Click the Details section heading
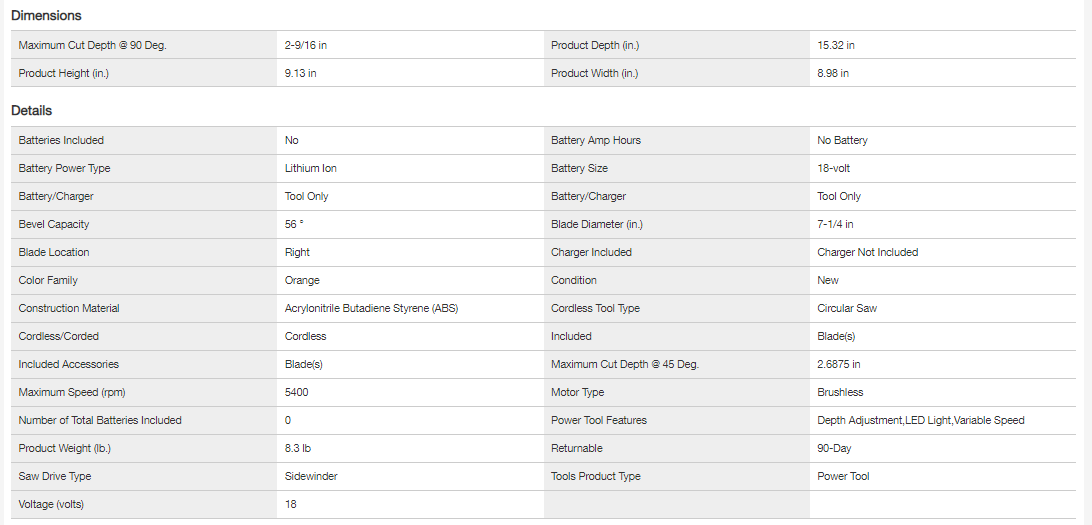This screenshot has height=525, width=1092. click(31, 111)
